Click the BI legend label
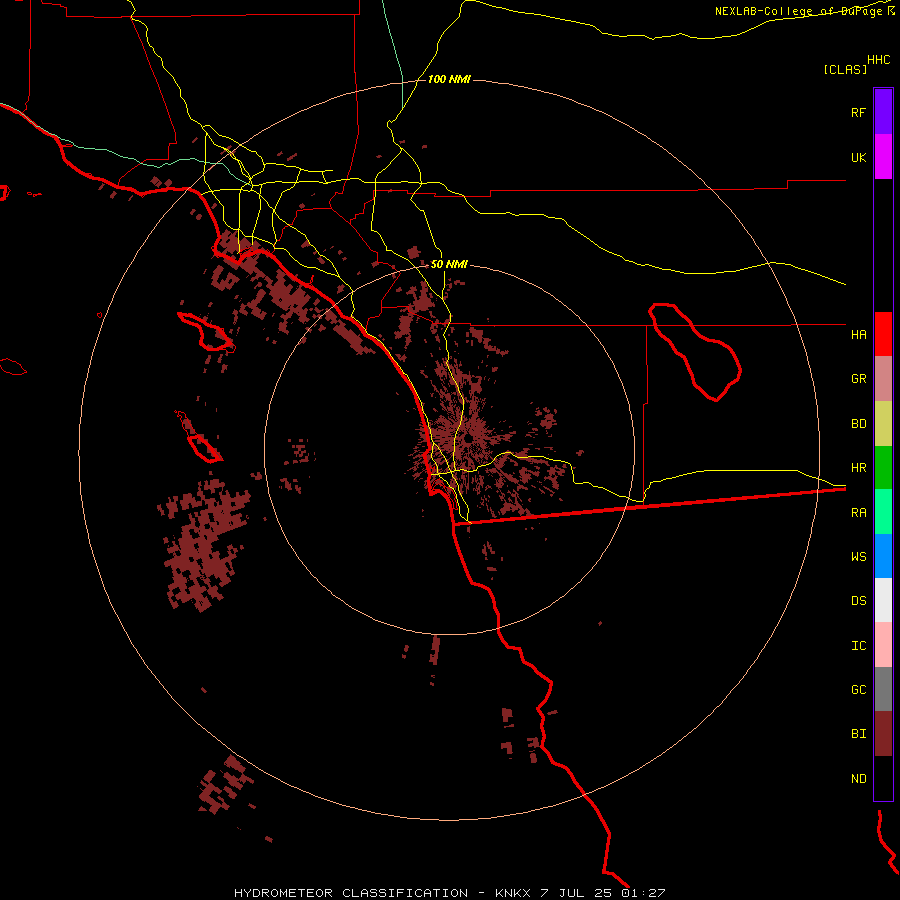This screenshot has width=900, height=900. tap(858, 734)
